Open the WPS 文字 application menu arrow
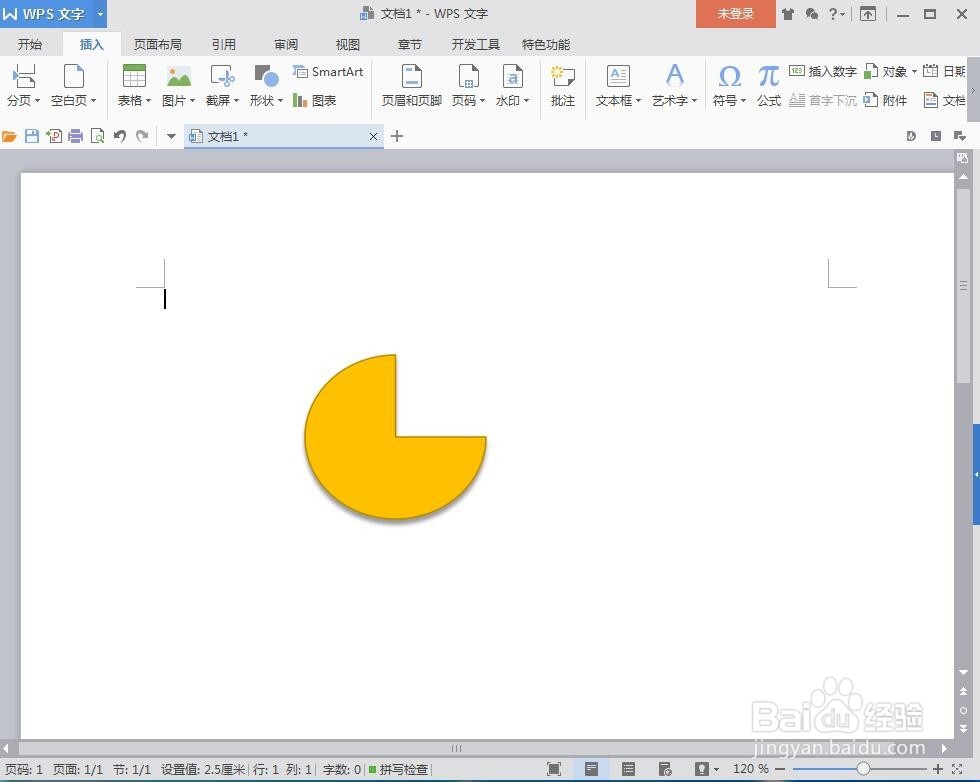The width and height of the screenshot is (980, 782). [100, 14]
